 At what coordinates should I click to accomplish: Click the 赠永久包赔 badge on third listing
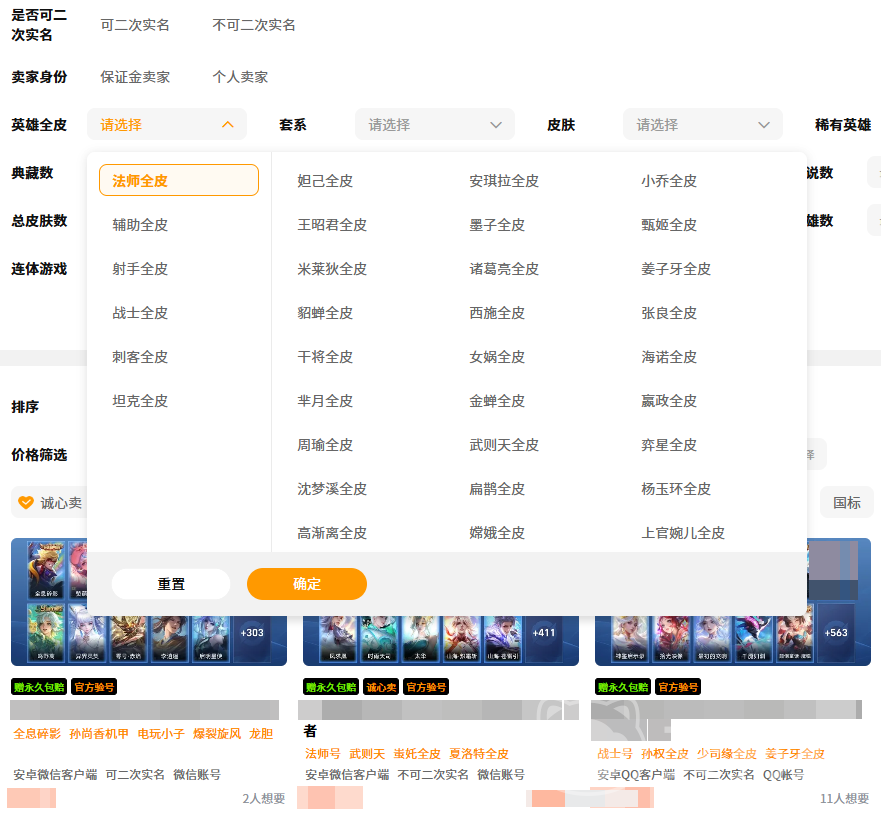pyautogui.click(x=623, y=687)
